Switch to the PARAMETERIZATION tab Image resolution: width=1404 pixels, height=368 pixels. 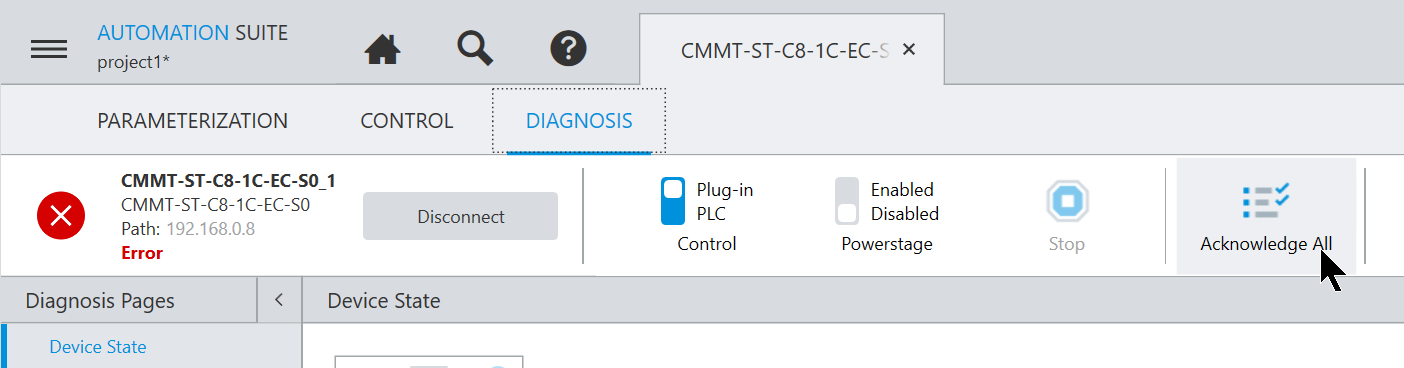192,121
